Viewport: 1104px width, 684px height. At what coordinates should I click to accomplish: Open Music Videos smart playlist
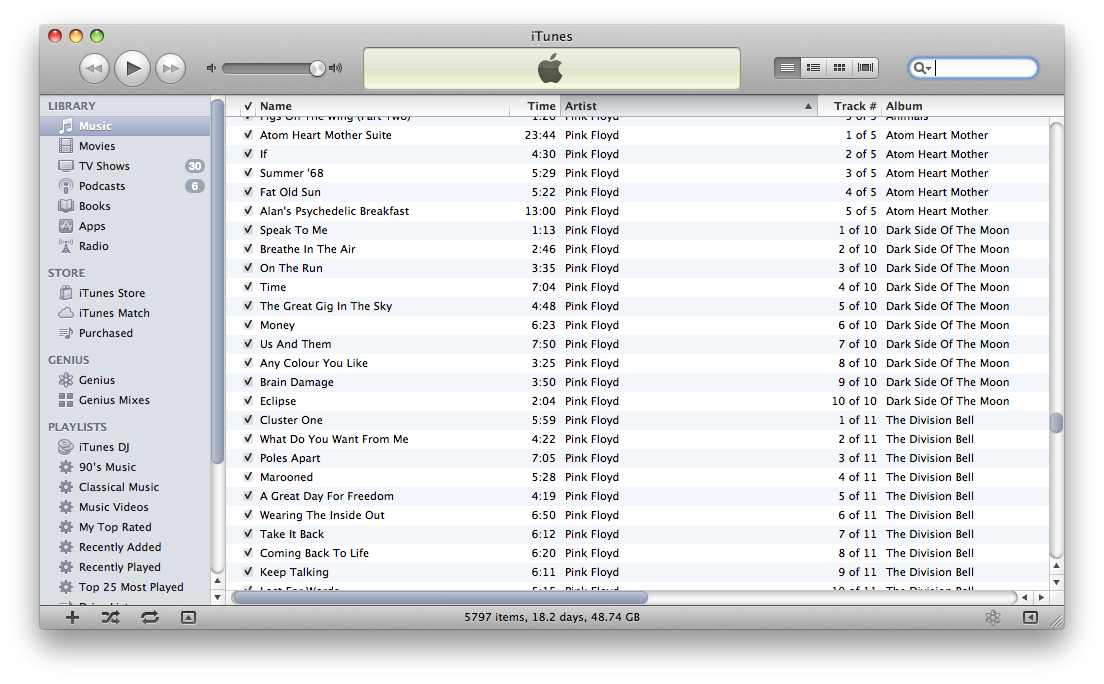click(x=125, y=507)
